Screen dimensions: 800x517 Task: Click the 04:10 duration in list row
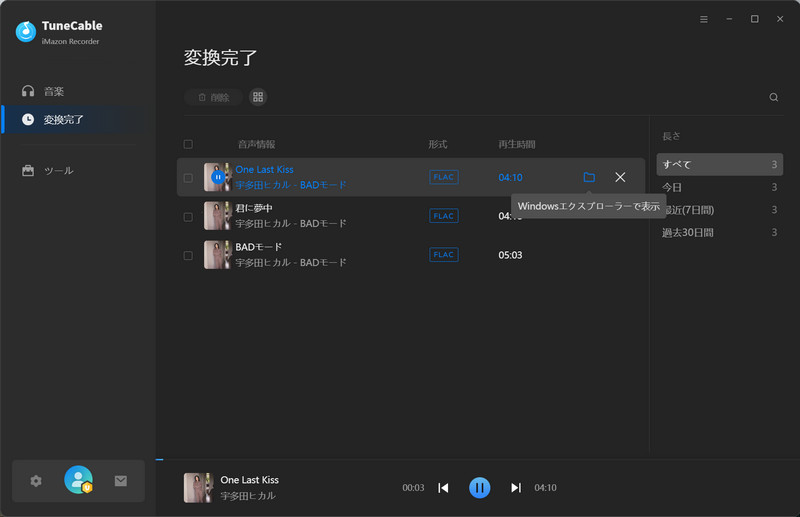(510, 178)
